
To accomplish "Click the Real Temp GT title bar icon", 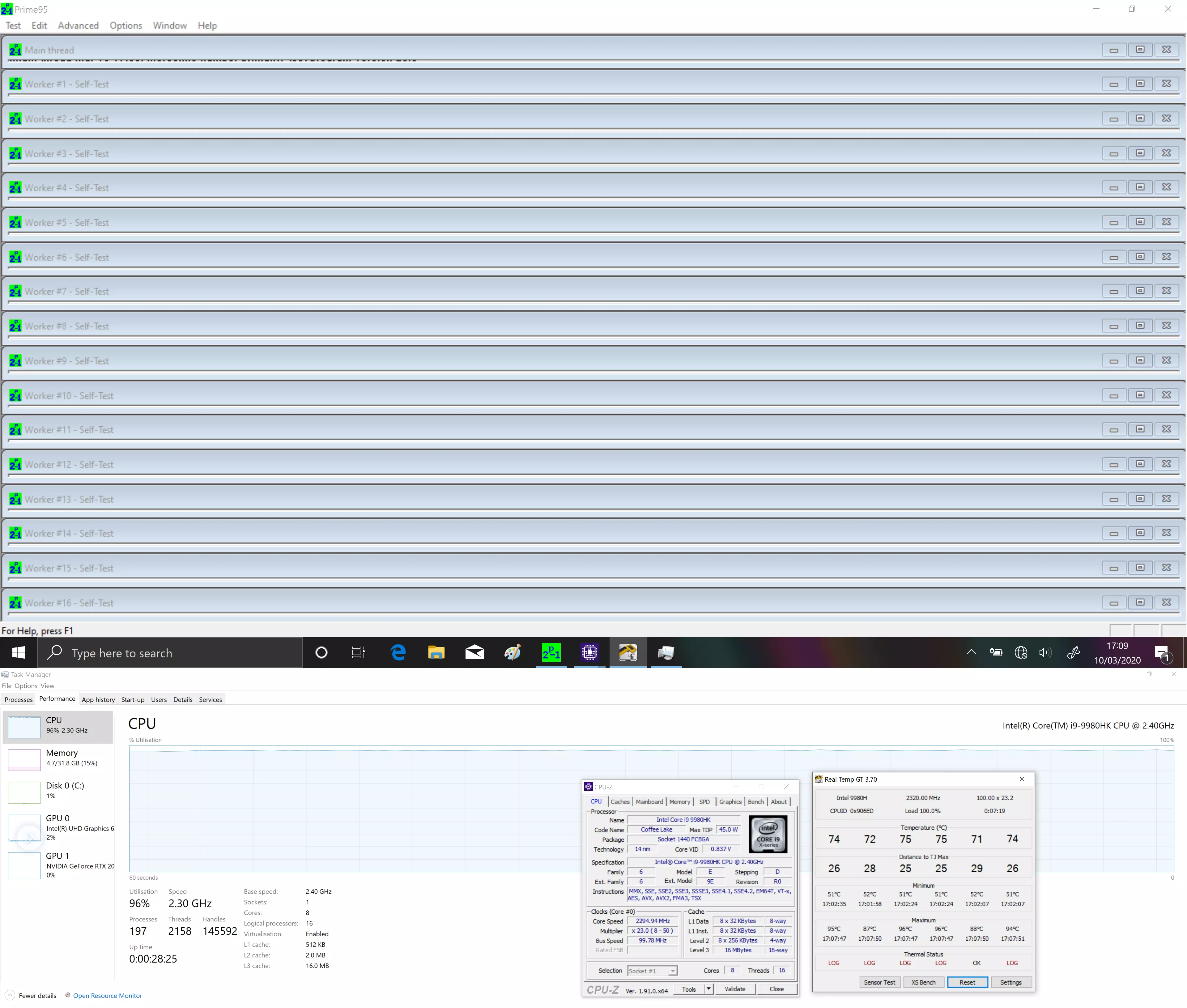I will click(x=819, y=779).
